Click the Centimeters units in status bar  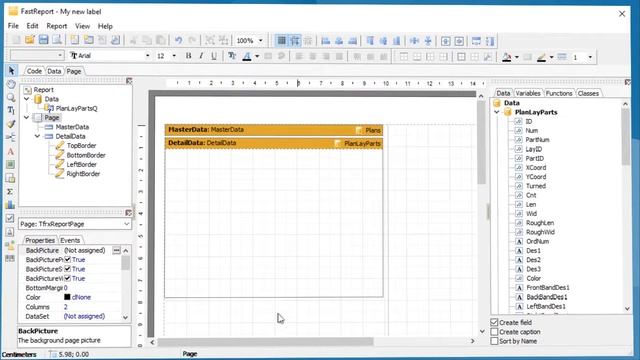click(x=19, y=354)
